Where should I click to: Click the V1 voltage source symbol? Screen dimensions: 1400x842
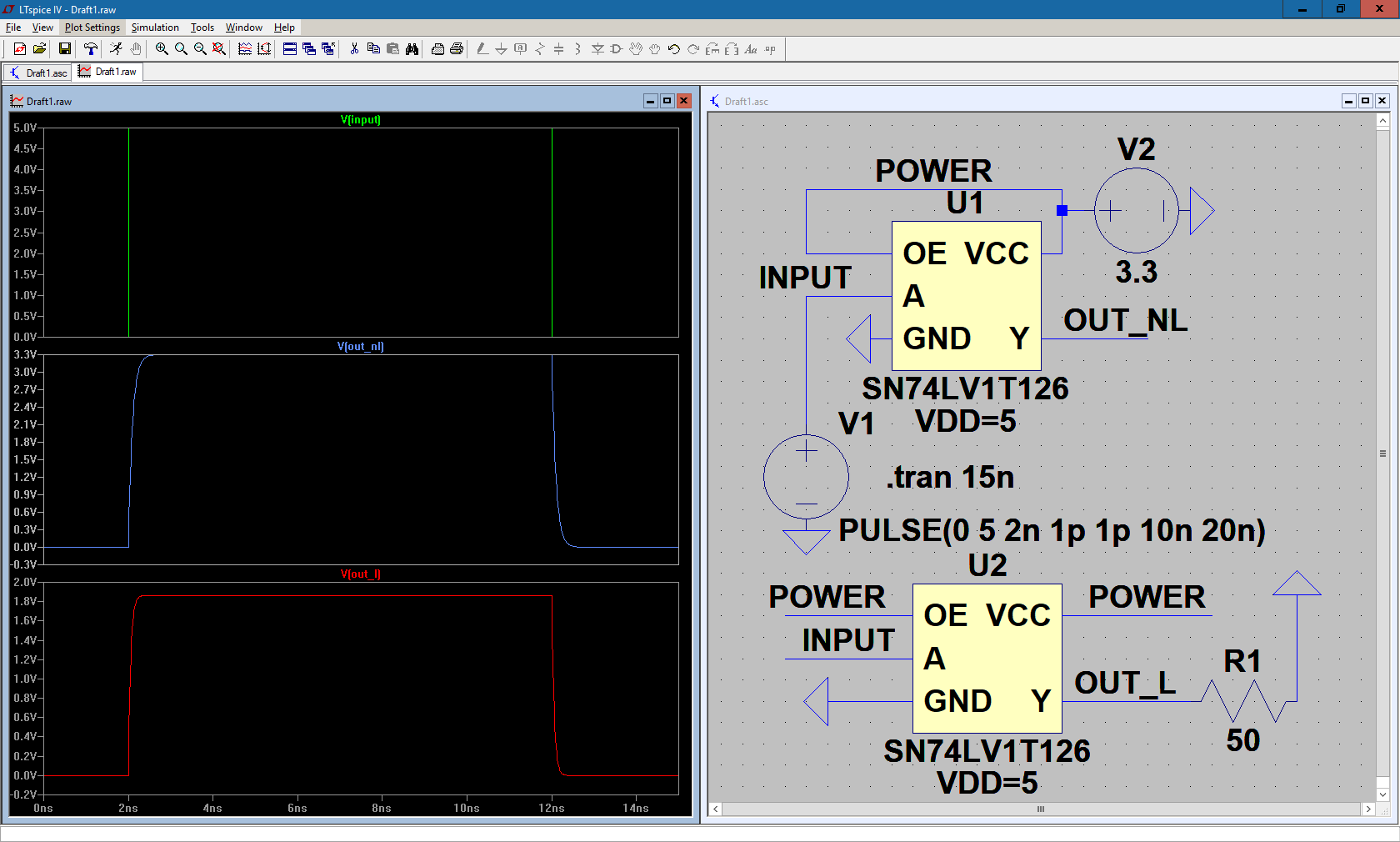pos(806,477)
